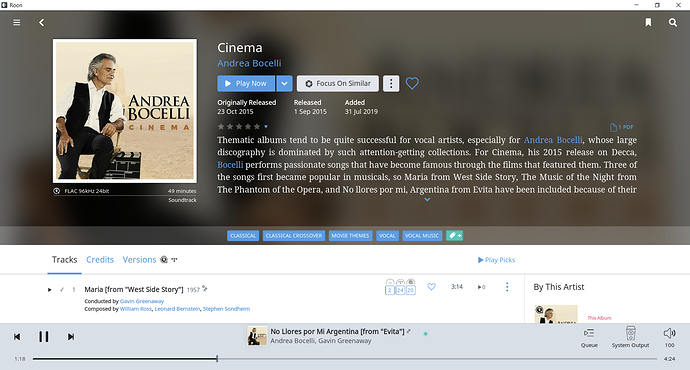Select the CLASSICAL CROSSOVER genre tag
This screenshot has height=370, width=690.
[x=294, y=236]
